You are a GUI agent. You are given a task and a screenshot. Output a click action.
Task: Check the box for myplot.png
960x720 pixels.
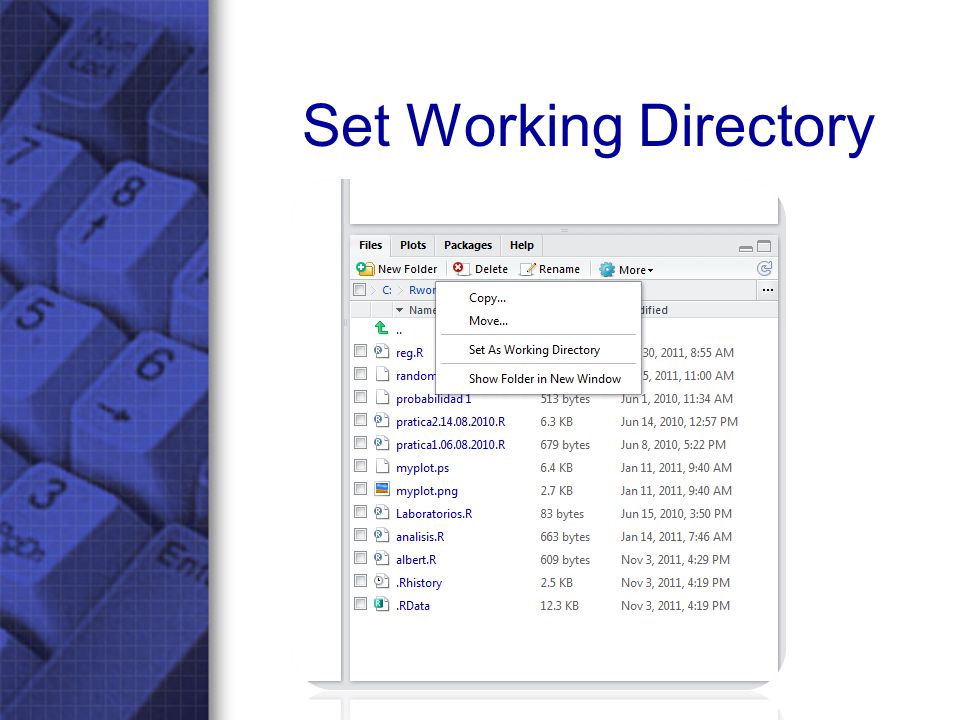361,489
